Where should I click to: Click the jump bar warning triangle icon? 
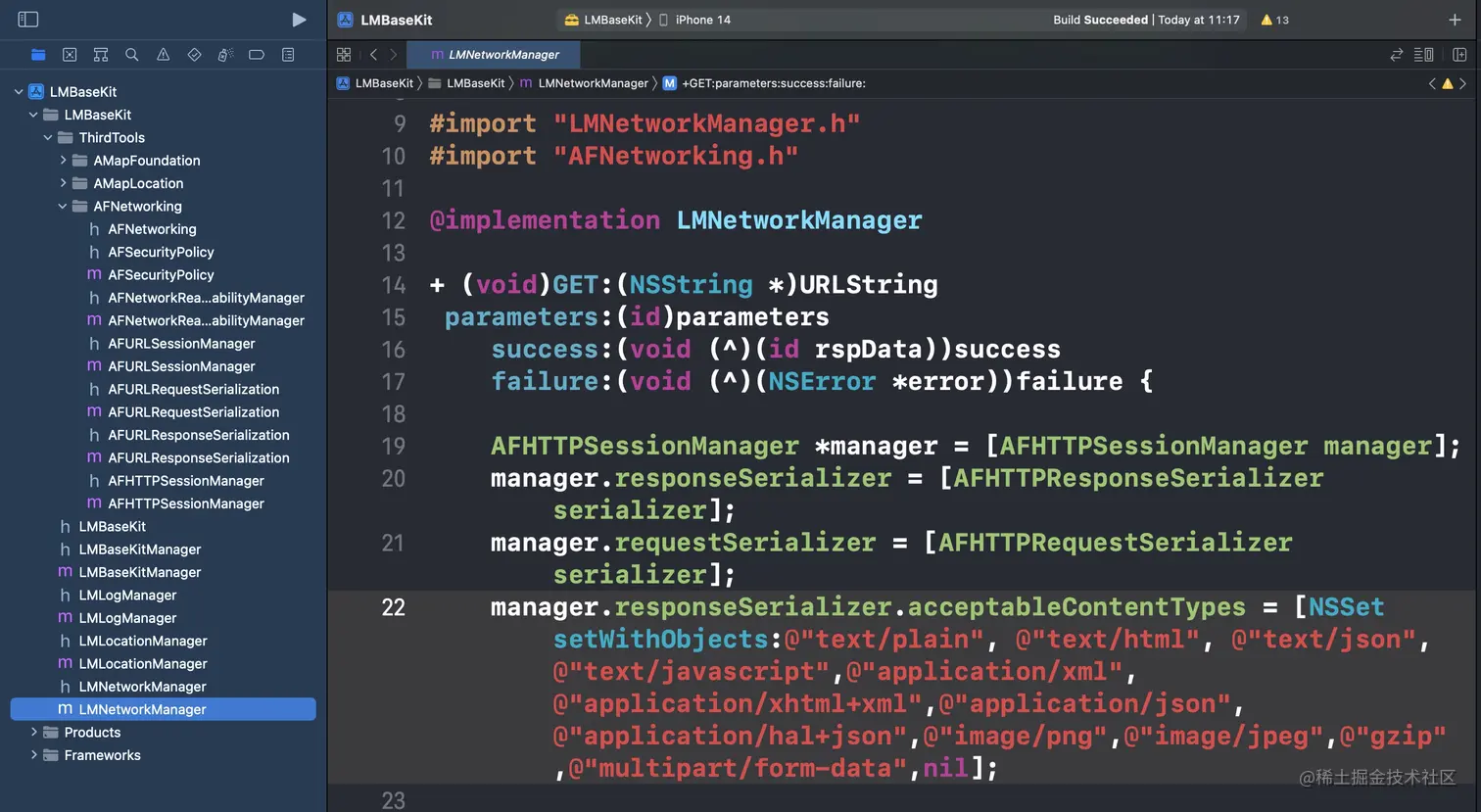tap(1448, 83)
